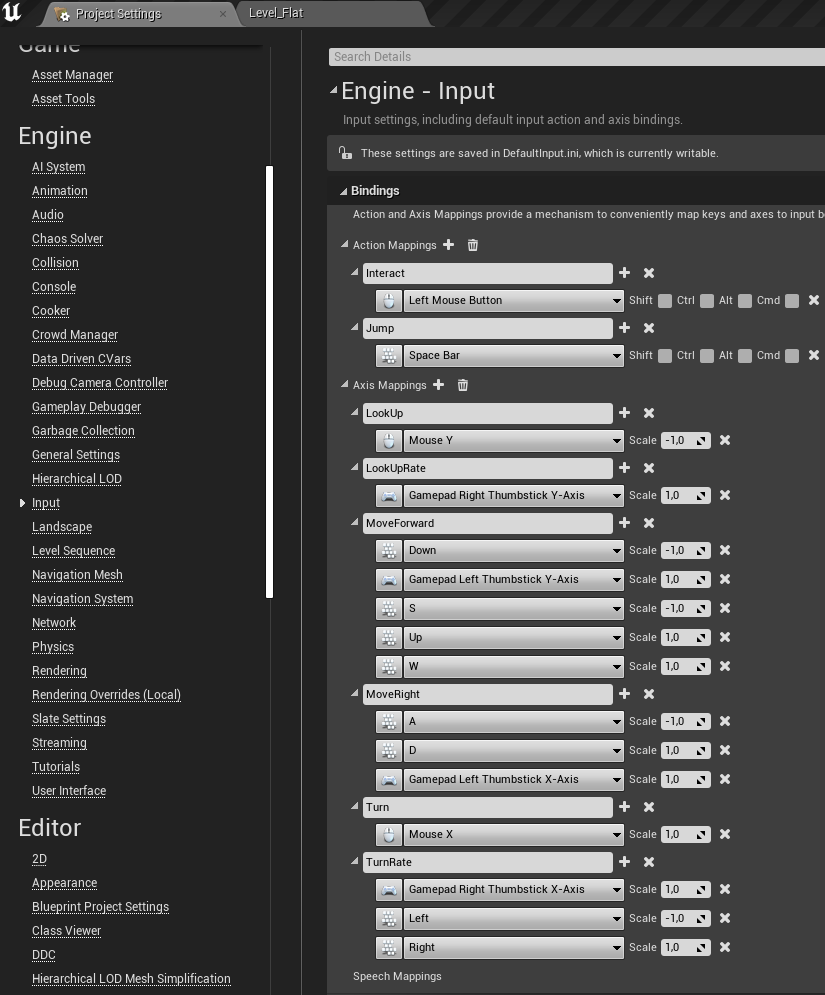The height and width of the screenshot is (995, 825).
Task: Add a new Action Mapping with plus icon
Action: (448, 245)
